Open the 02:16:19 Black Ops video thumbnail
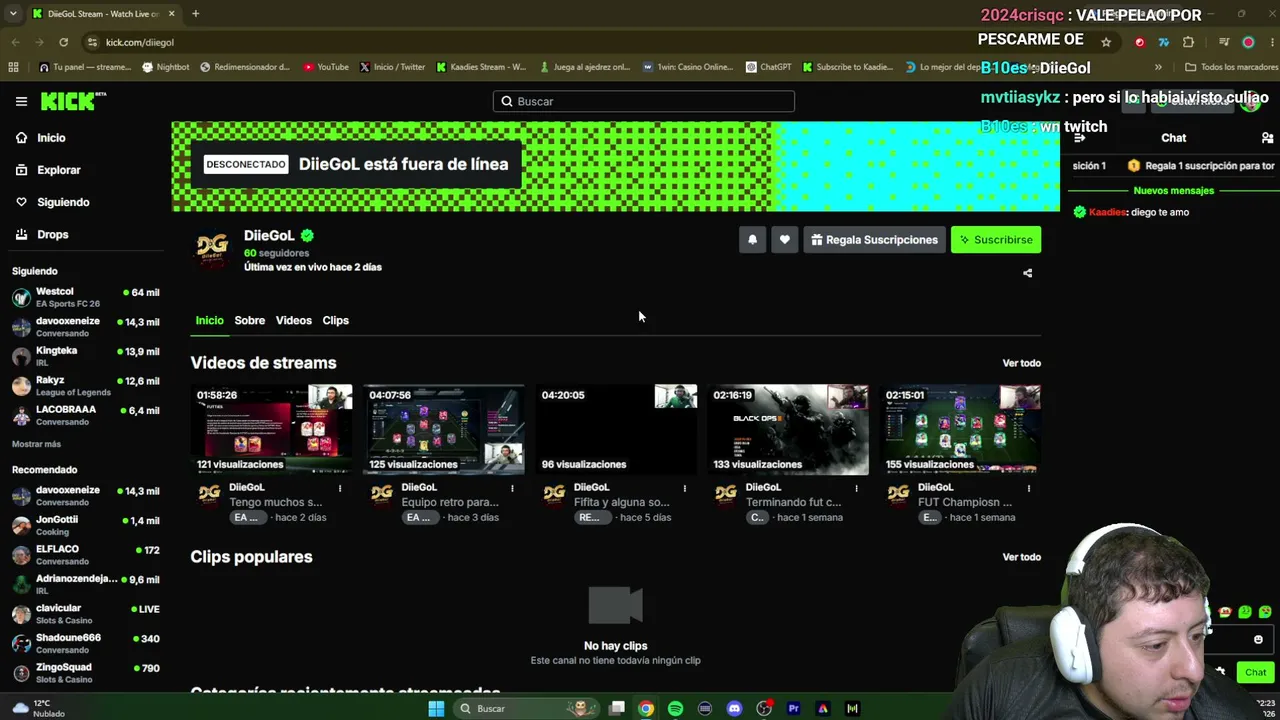Image resolution: width=1280 pixels, height=720 pixels. (788, 429)
